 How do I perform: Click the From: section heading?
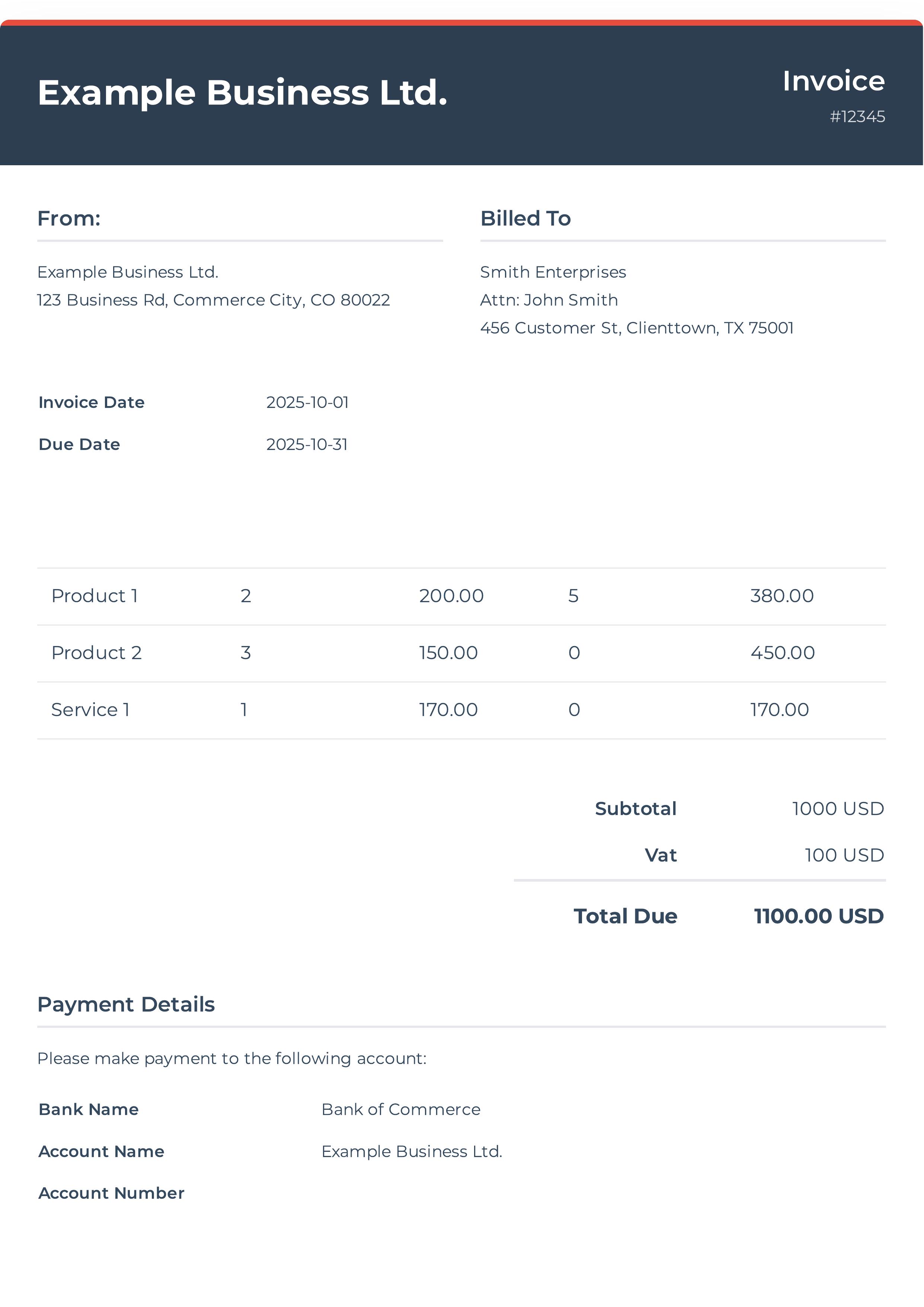[x=69, y=218]
